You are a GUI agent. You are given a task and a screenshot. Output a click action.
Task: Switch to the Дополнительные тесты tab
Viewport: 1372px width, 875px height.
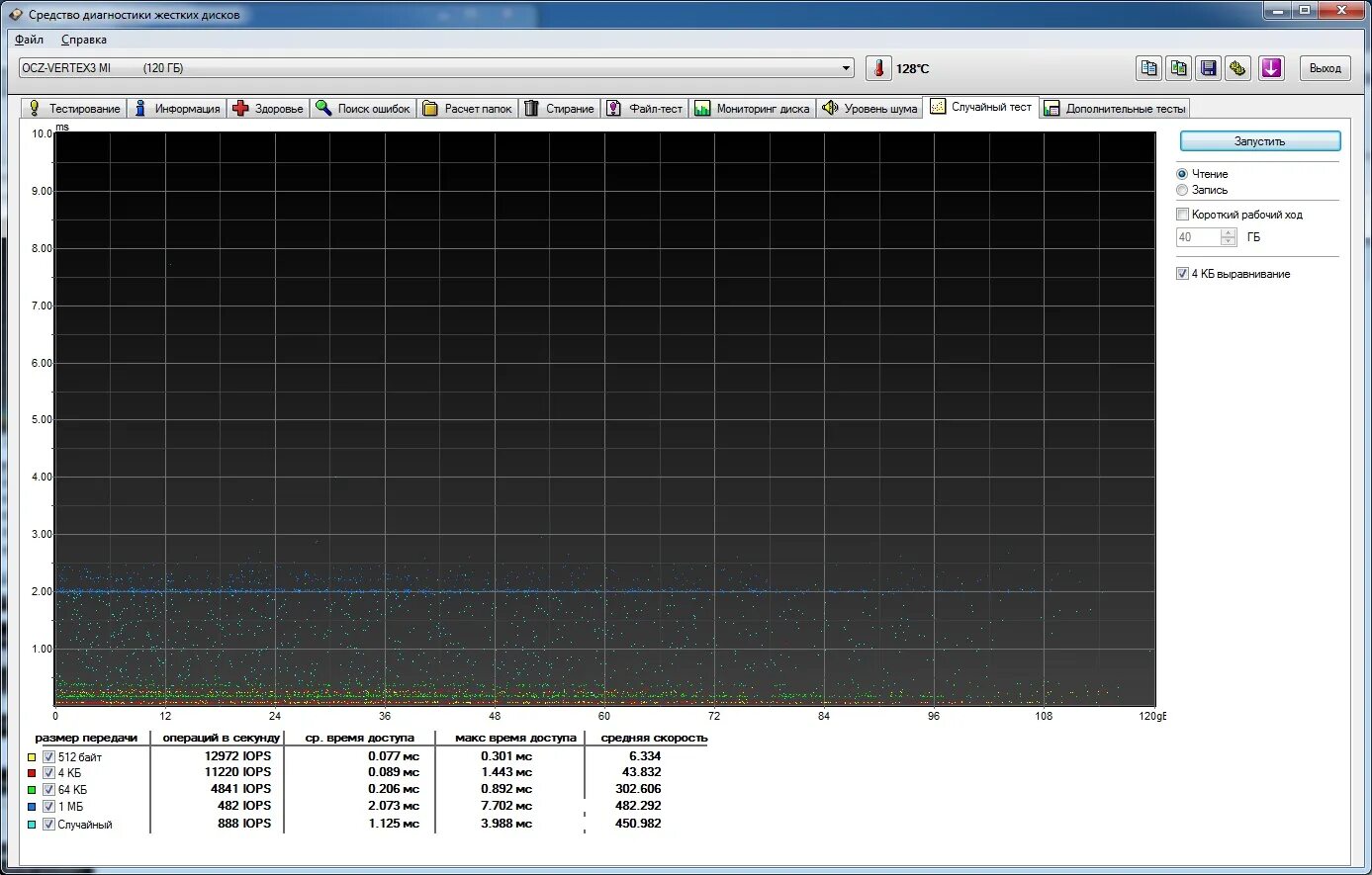click(x=1115, y=109)
